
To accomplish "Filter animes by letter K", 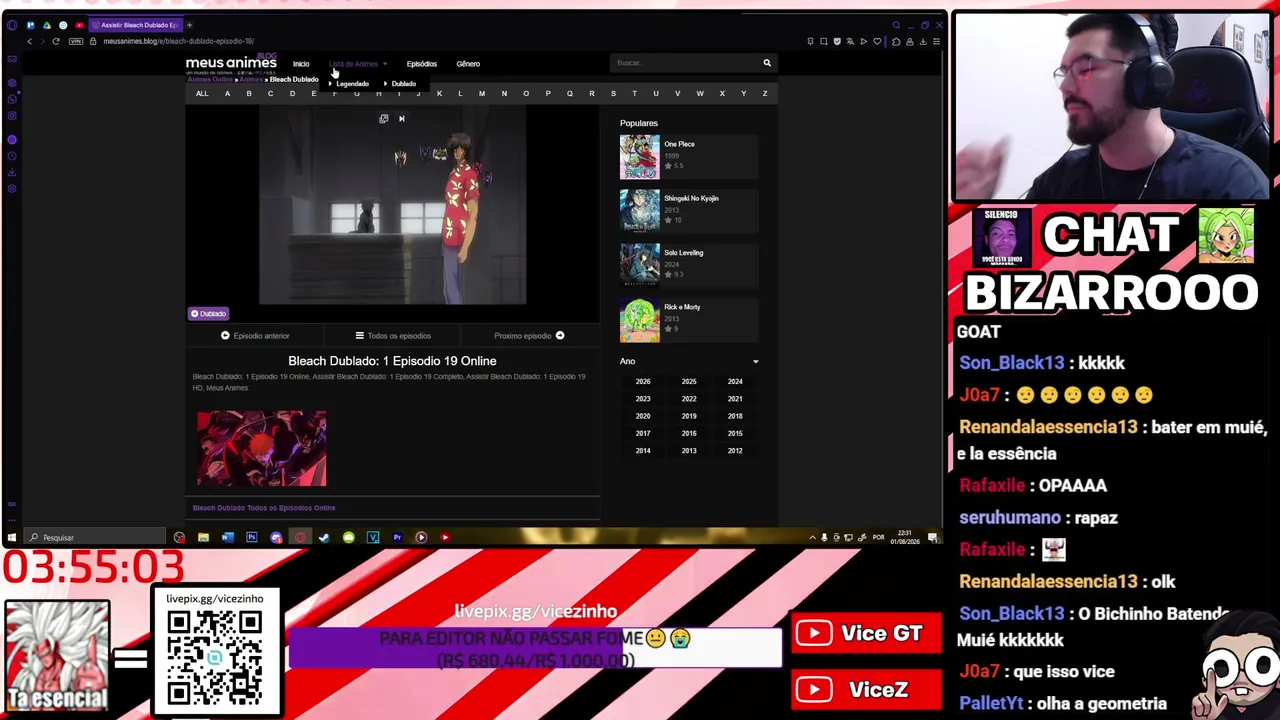I will point(439,94).
